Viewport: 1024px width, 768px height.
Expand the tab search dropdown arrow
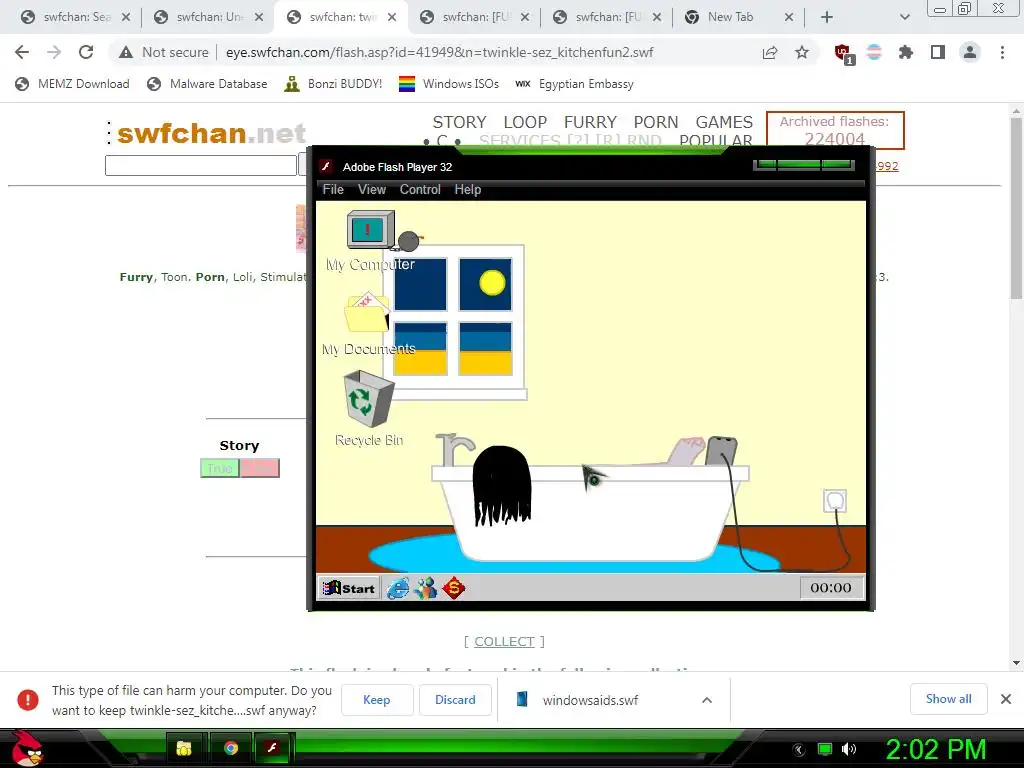pyautogui.click(x=904, y=18)
